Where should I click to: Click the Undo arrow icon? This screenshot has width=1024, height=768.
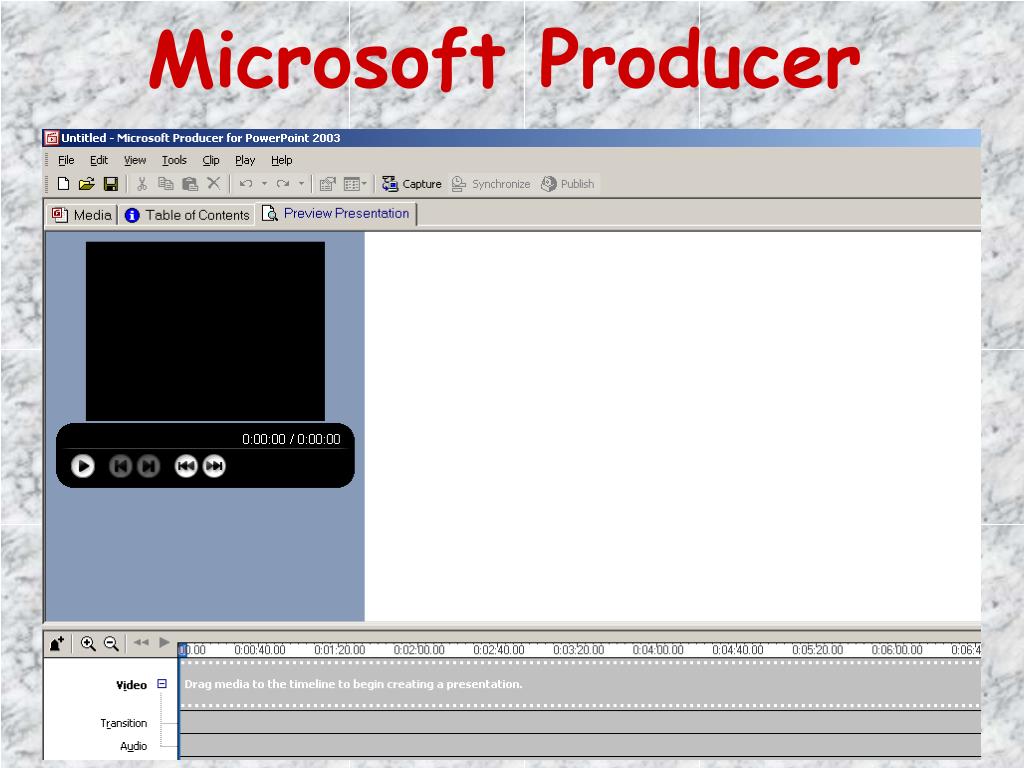pyautogui.click(x=246, y=184)
